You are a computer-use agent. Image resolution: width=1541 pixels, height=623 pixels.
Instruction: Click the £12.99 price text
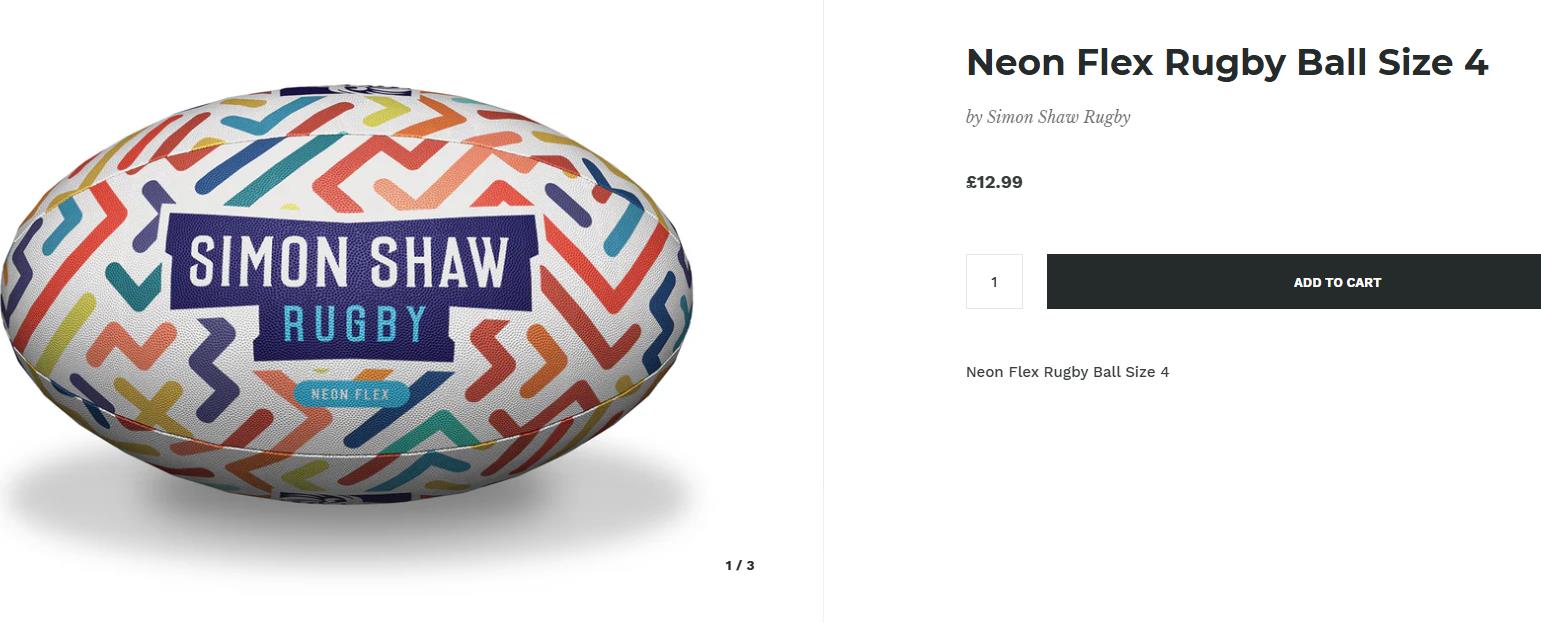click(994, 182)
